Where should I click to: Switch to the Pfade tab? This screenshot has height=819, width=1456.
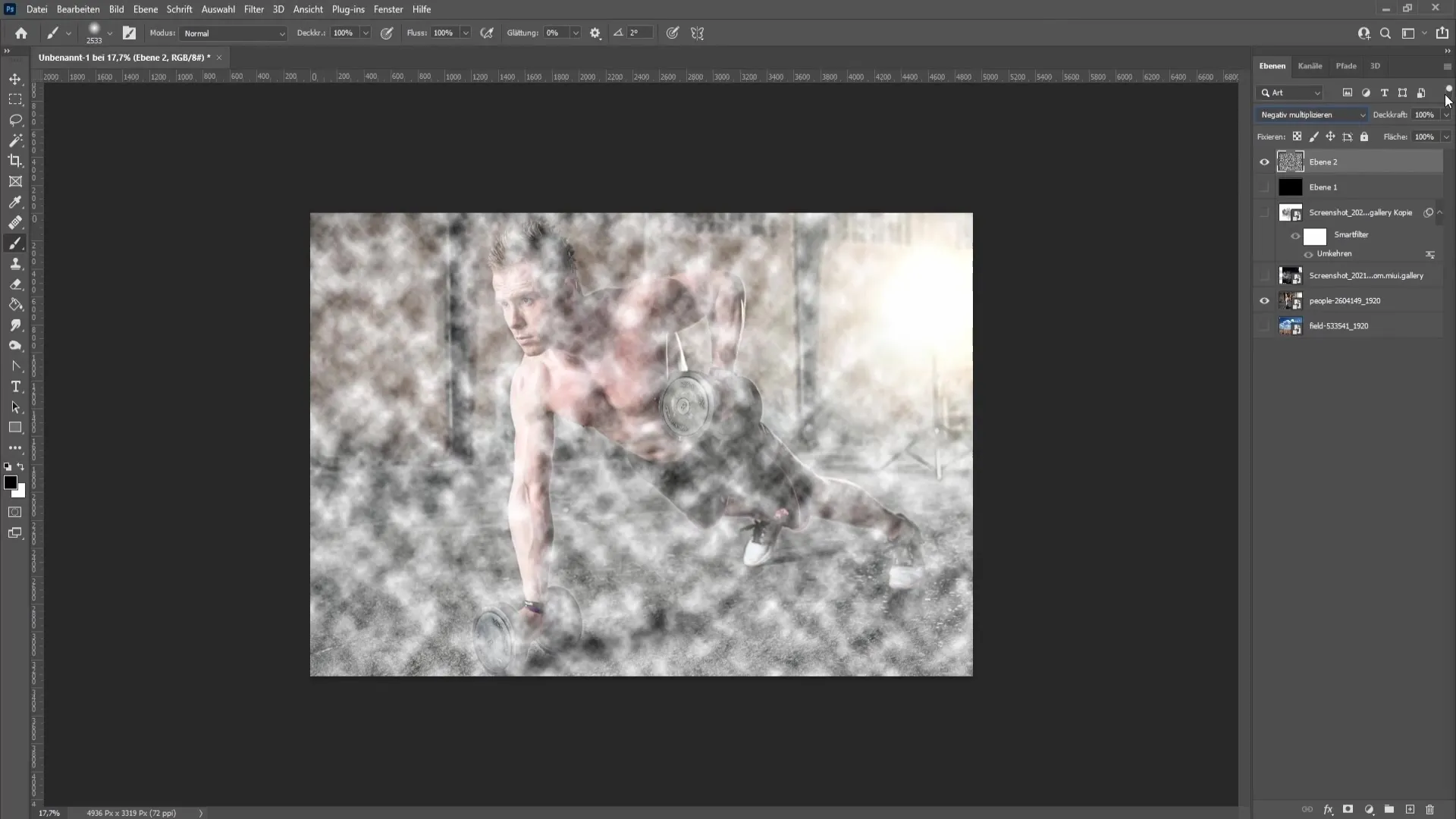click(x=1346, y=65)
